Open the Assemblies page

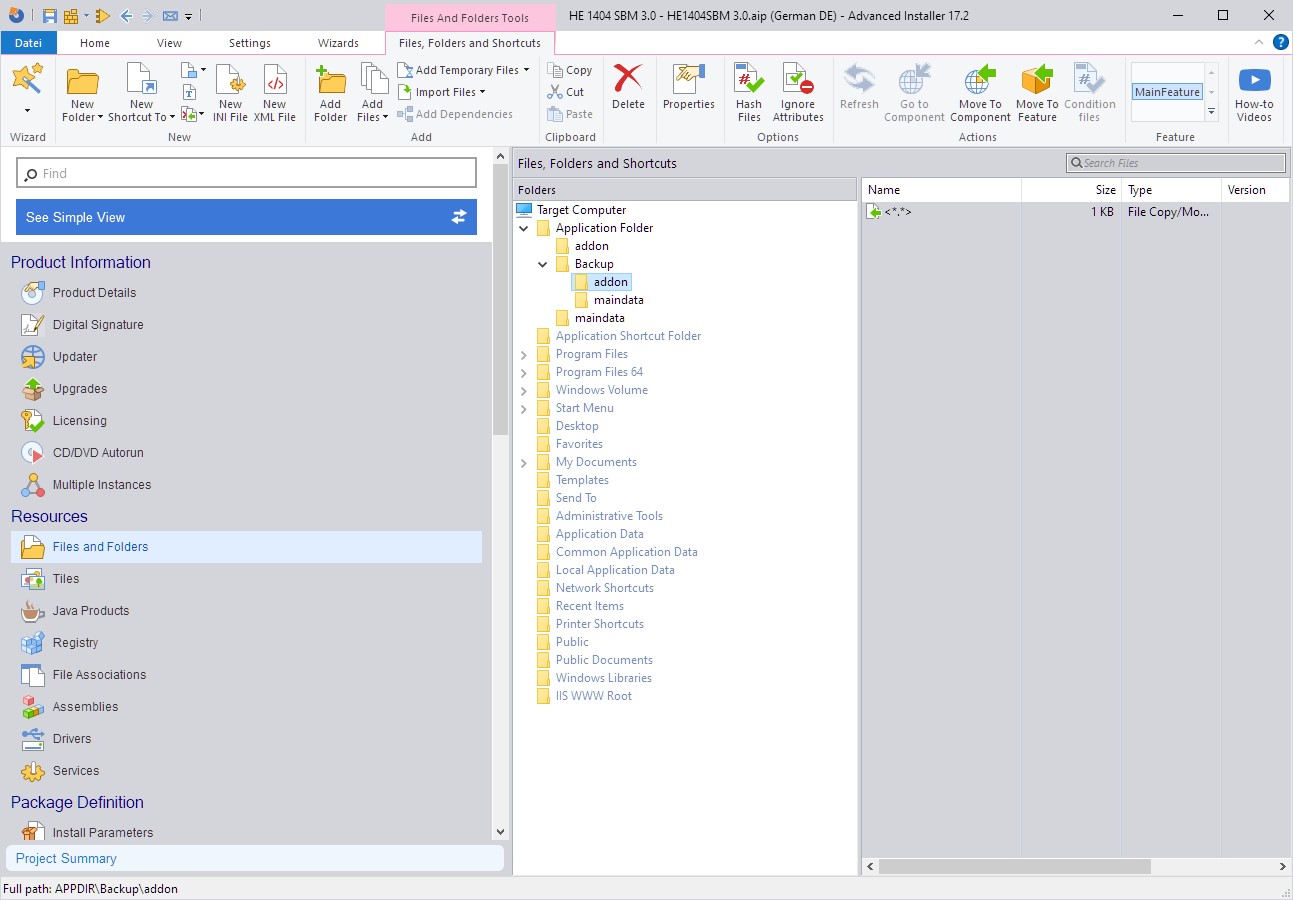85,707
